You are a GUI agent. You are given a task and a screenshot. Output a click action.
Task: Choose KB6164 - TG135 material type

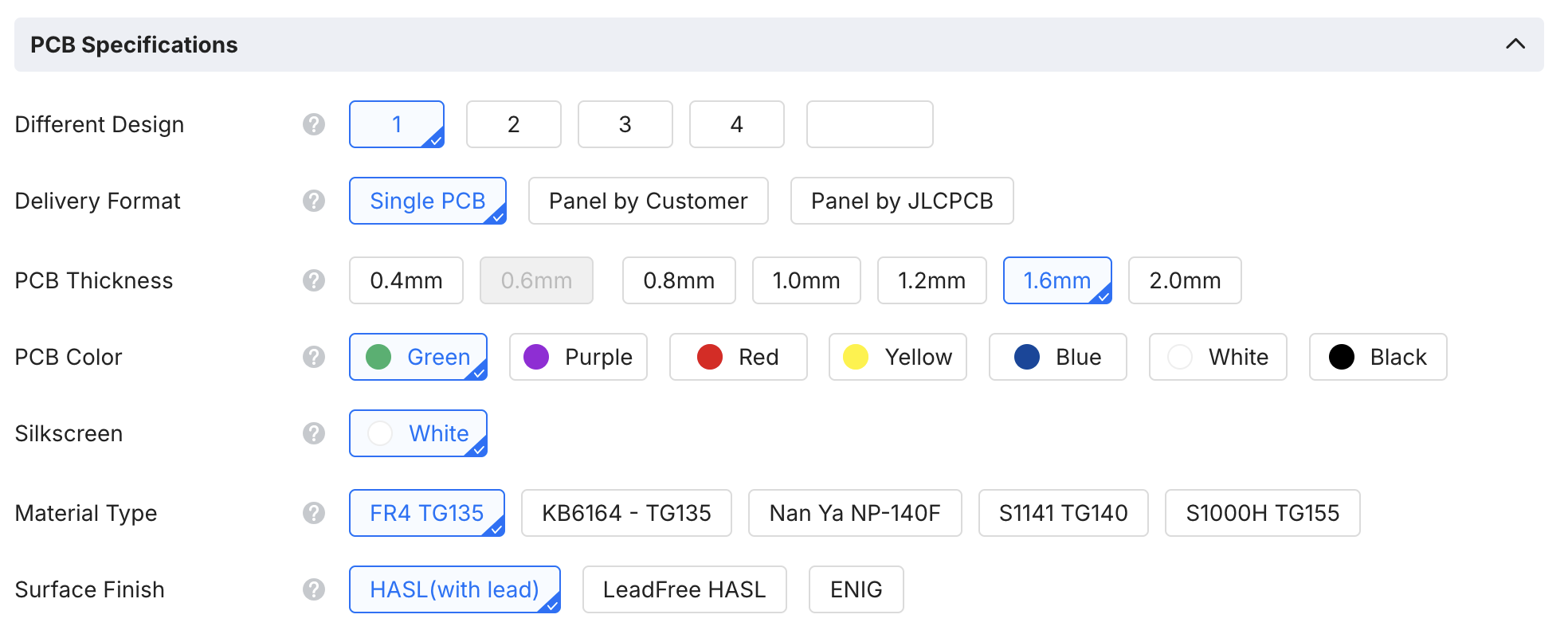coord(626,513)
